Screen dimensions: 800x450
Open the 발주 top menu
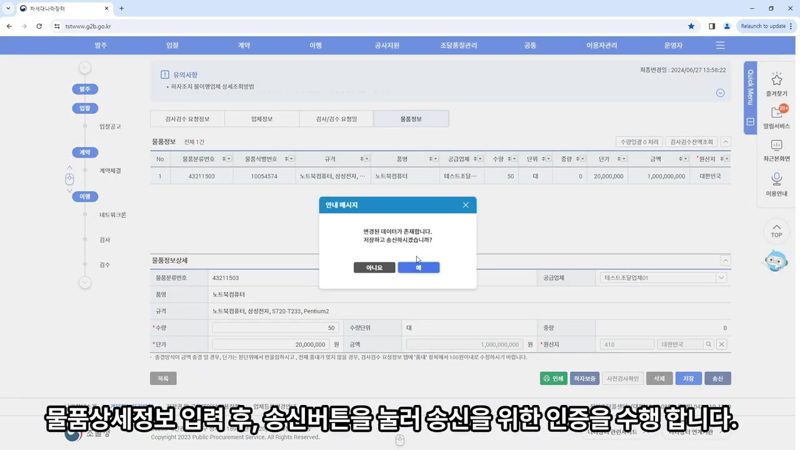101,45
